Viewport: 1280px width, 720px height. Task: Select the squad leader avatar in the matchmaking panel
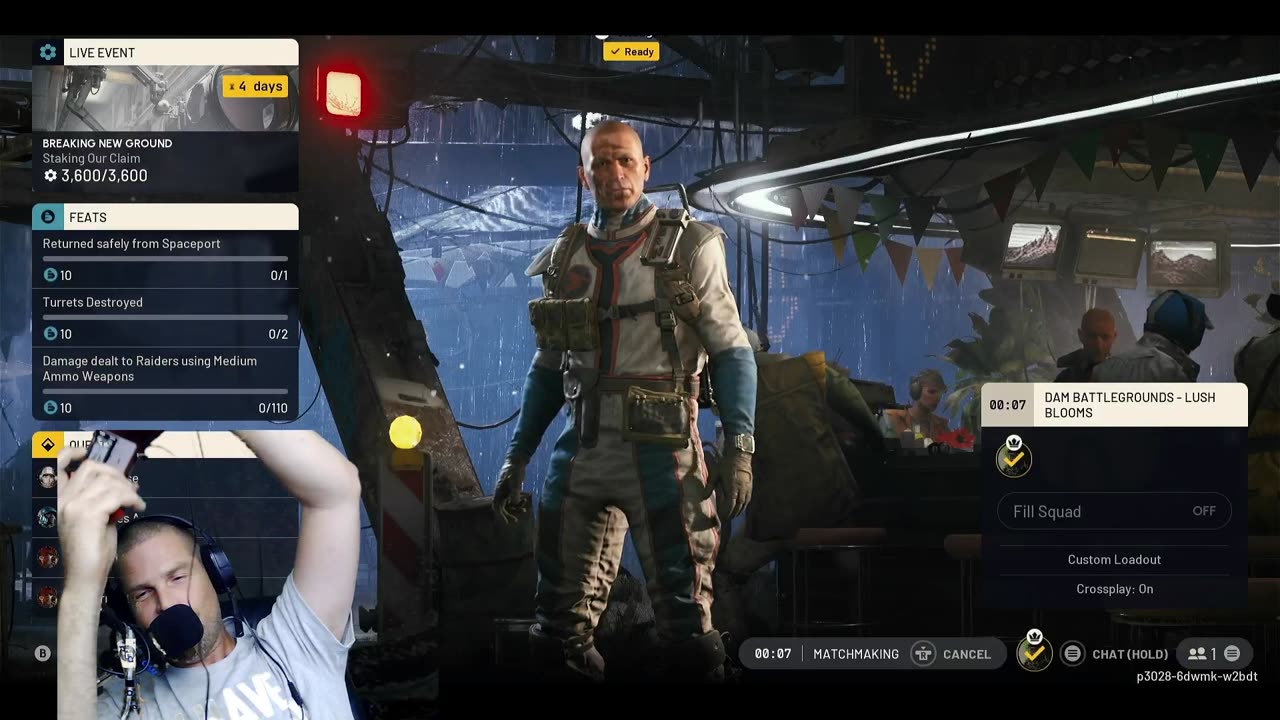tap(1014, 458)
